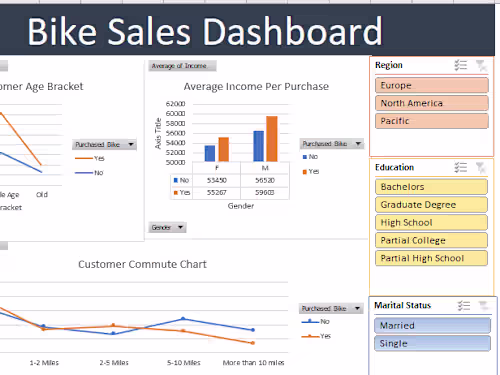The height and width of the screenshot is (375, 500).
Task: Clear filter icon in Education slicer
Action: tap(481, 168)
